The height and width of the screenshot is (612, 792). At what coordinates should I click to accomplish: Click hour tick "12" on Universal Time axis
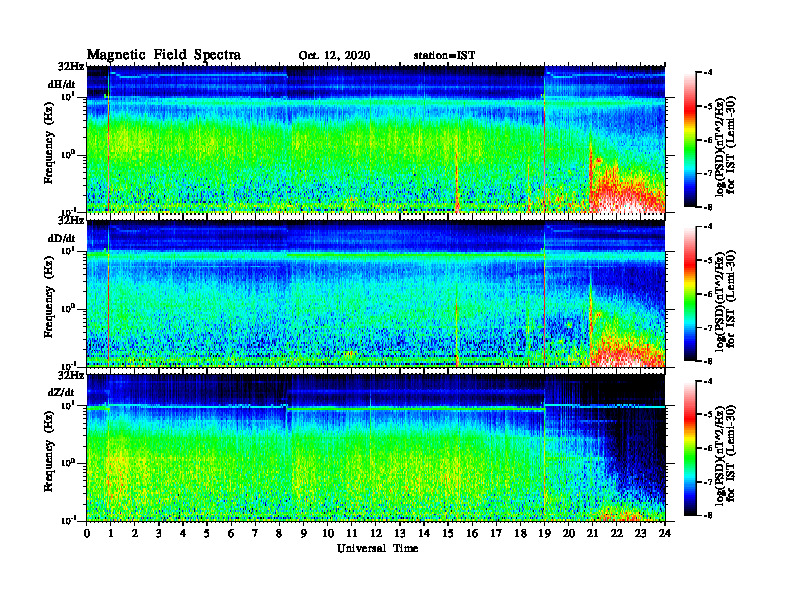(376, 533)
